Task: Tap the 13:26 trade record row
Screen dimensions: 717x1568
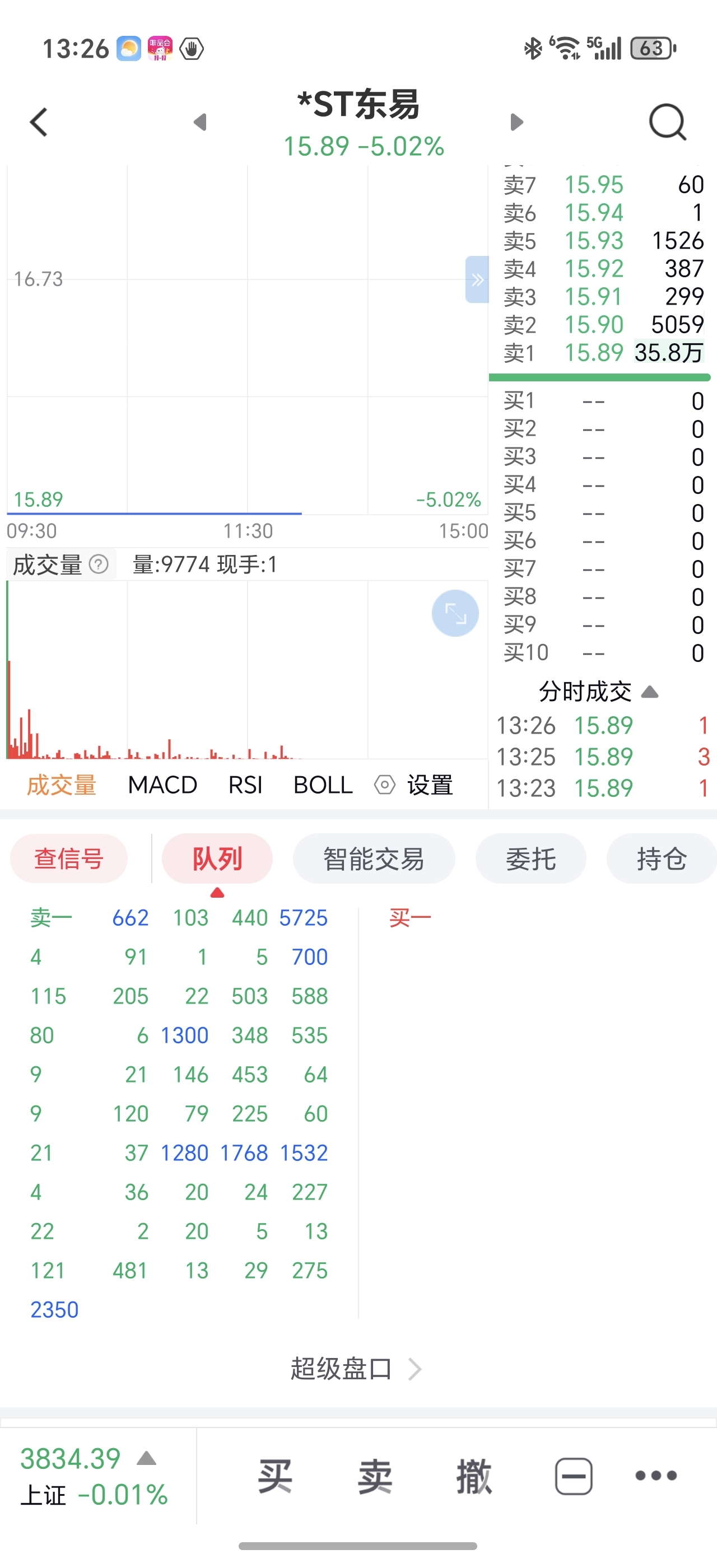Action: click(603, 725)
